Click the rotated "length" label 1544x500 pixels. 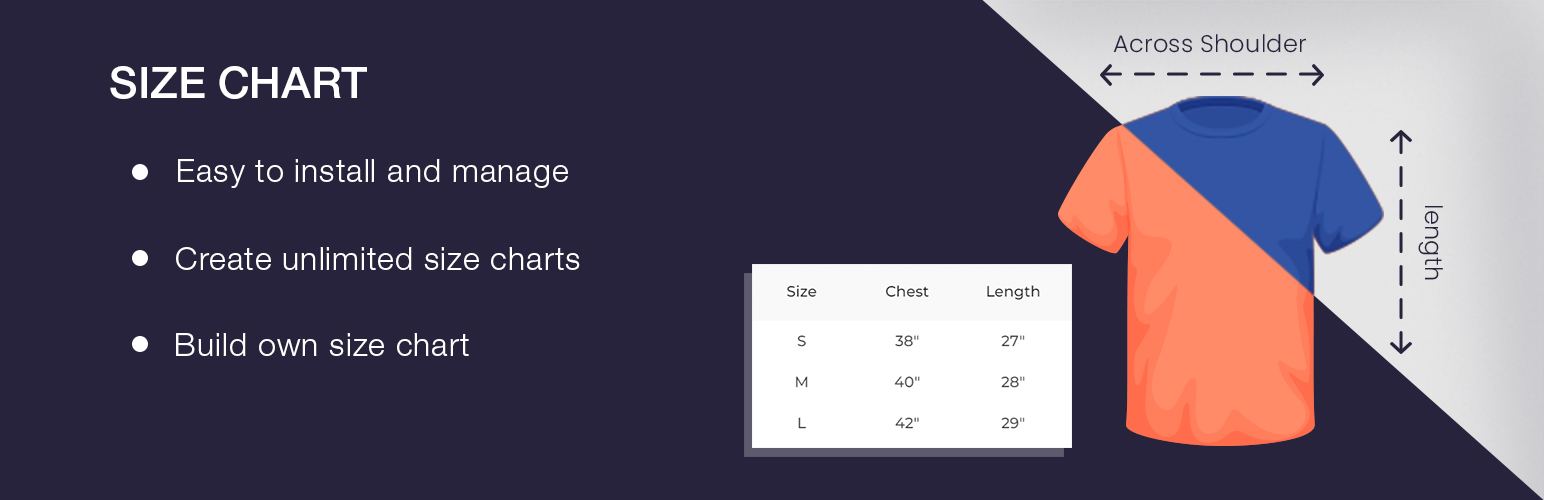(x=1432, y=242)
